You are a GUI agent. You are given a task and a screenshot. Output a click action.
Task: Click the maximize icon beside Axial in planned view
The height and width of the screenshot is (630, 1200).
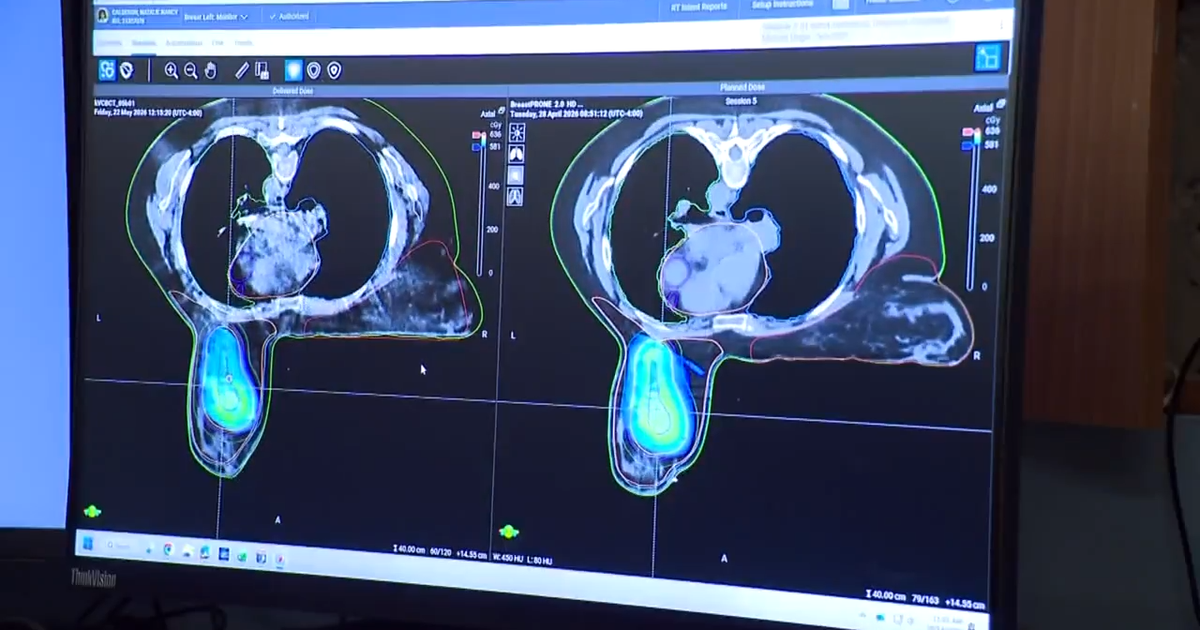1001,104
